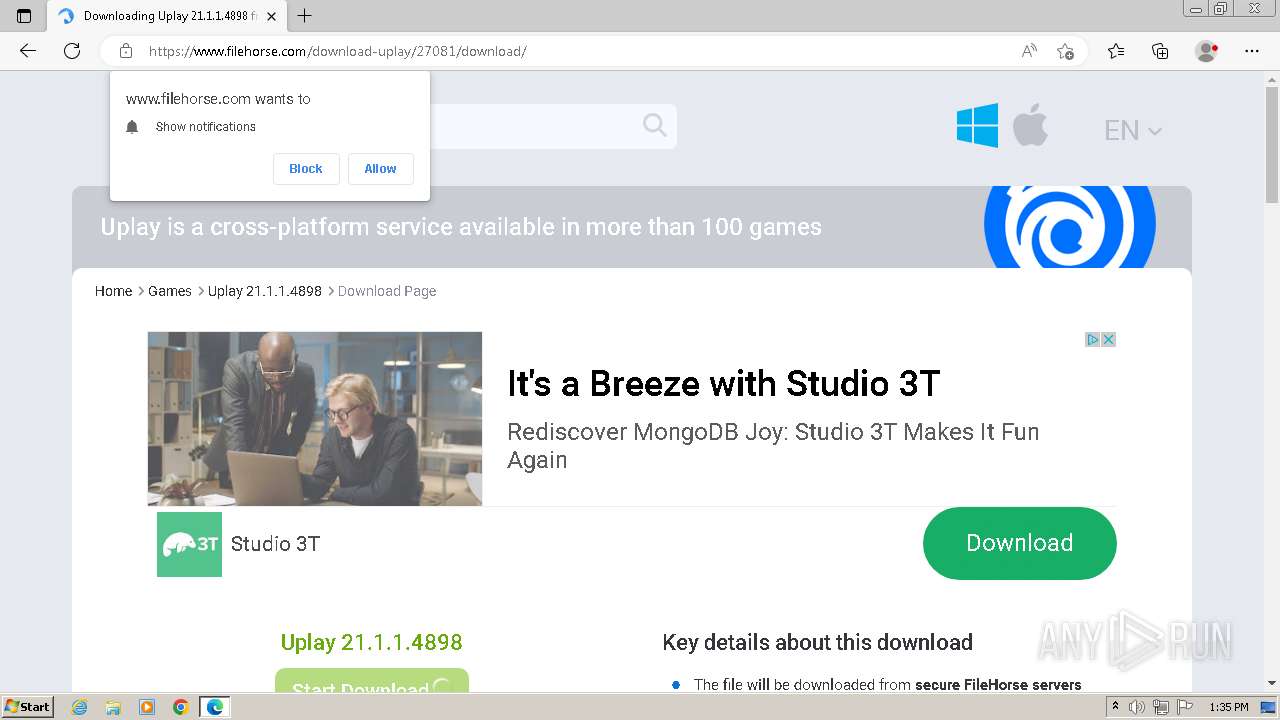The image size is (1280, 720).
Task: Close the Downloading Uplay tab
Action: (271, 16)
